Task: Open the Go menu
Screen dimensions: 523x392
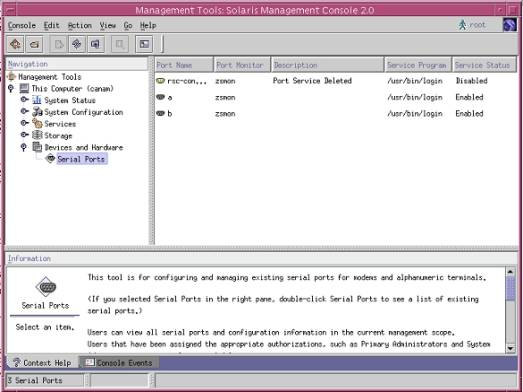Action: (128, 25)
